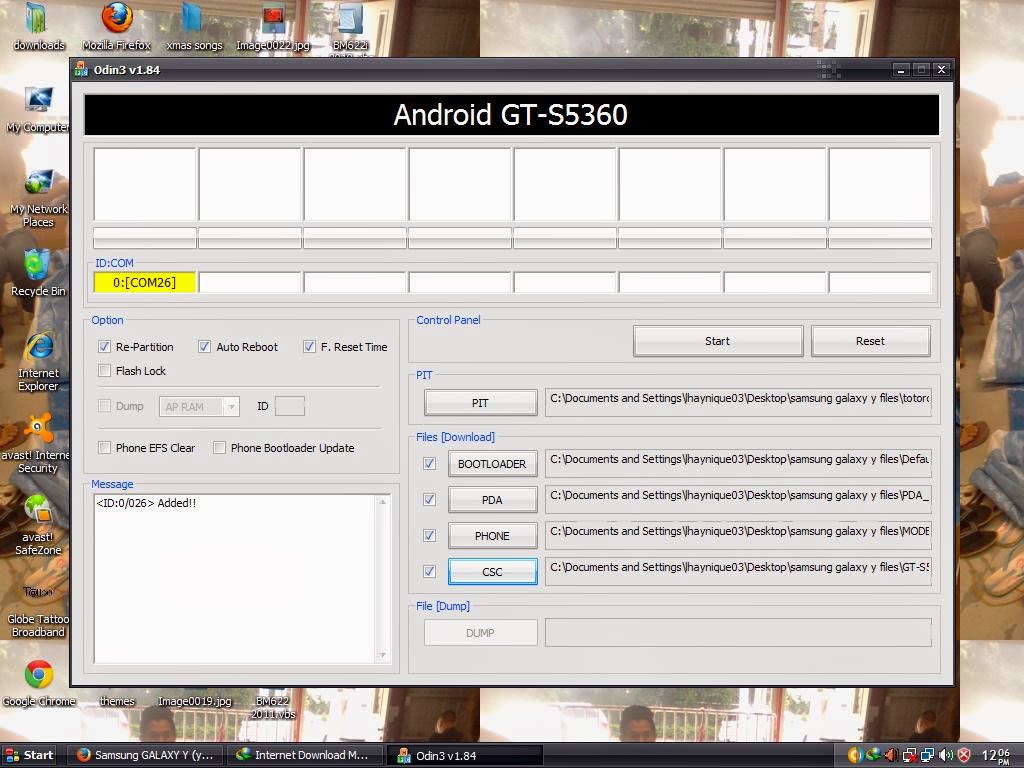The height and width of the screenshot is (768, 1024).
Task: Select the Odin3 v1.84 taskbar item
Action: (x=466, y=756)
